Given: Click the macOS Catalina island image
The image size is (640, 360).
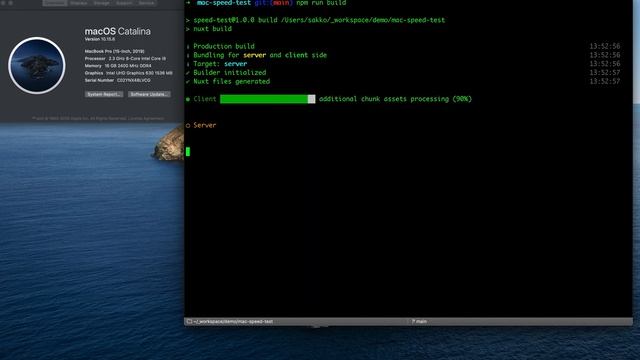Looking at the screenshot, I should 37,66.
